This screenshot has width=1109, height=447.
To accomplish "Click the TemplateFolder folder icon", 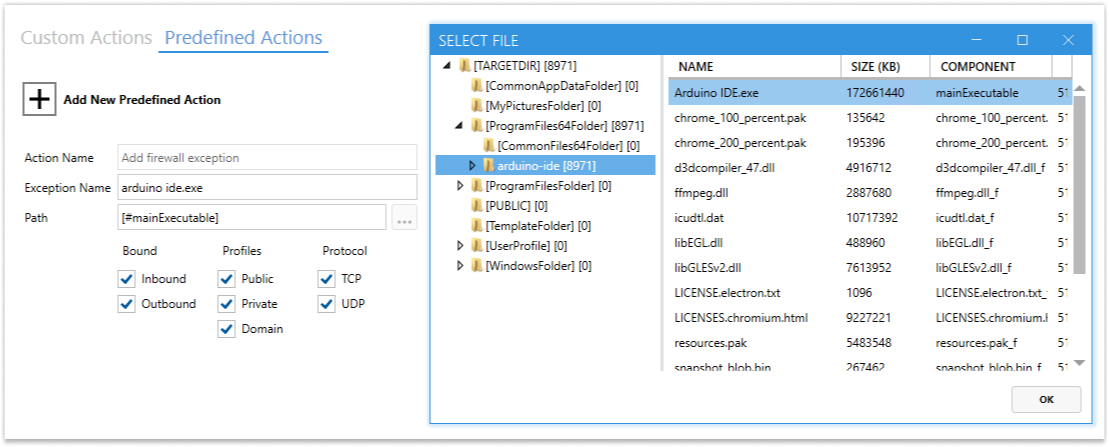I will [477, 226].
